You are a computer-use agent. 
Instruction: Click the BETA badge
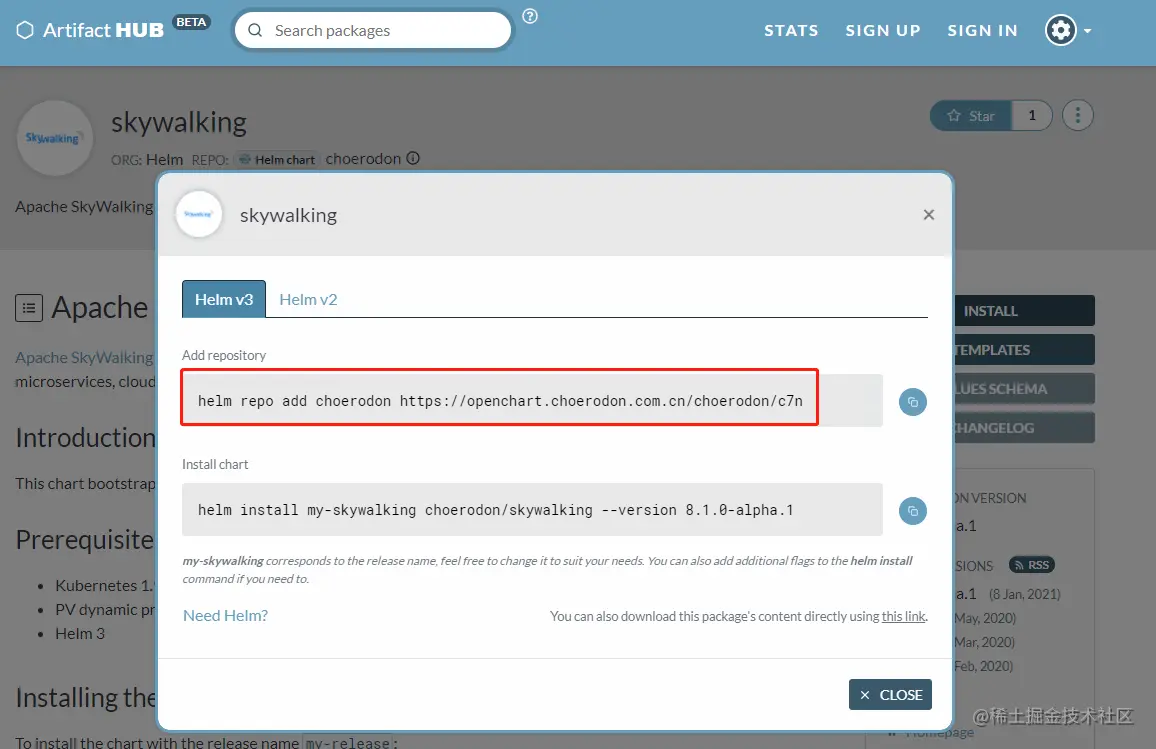point(191,22)
